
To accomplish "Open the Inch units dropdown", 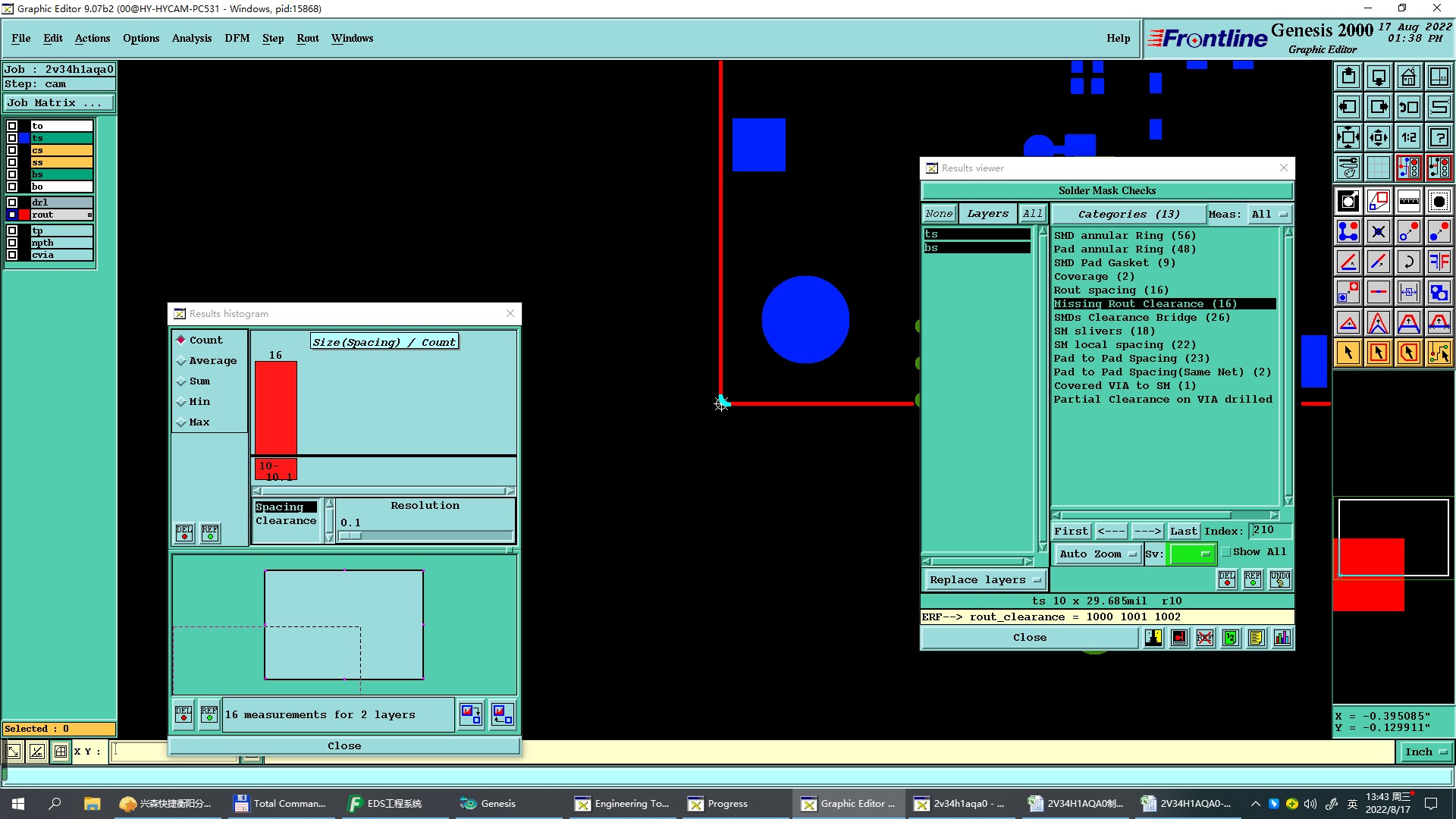I will click(1425, 752).
